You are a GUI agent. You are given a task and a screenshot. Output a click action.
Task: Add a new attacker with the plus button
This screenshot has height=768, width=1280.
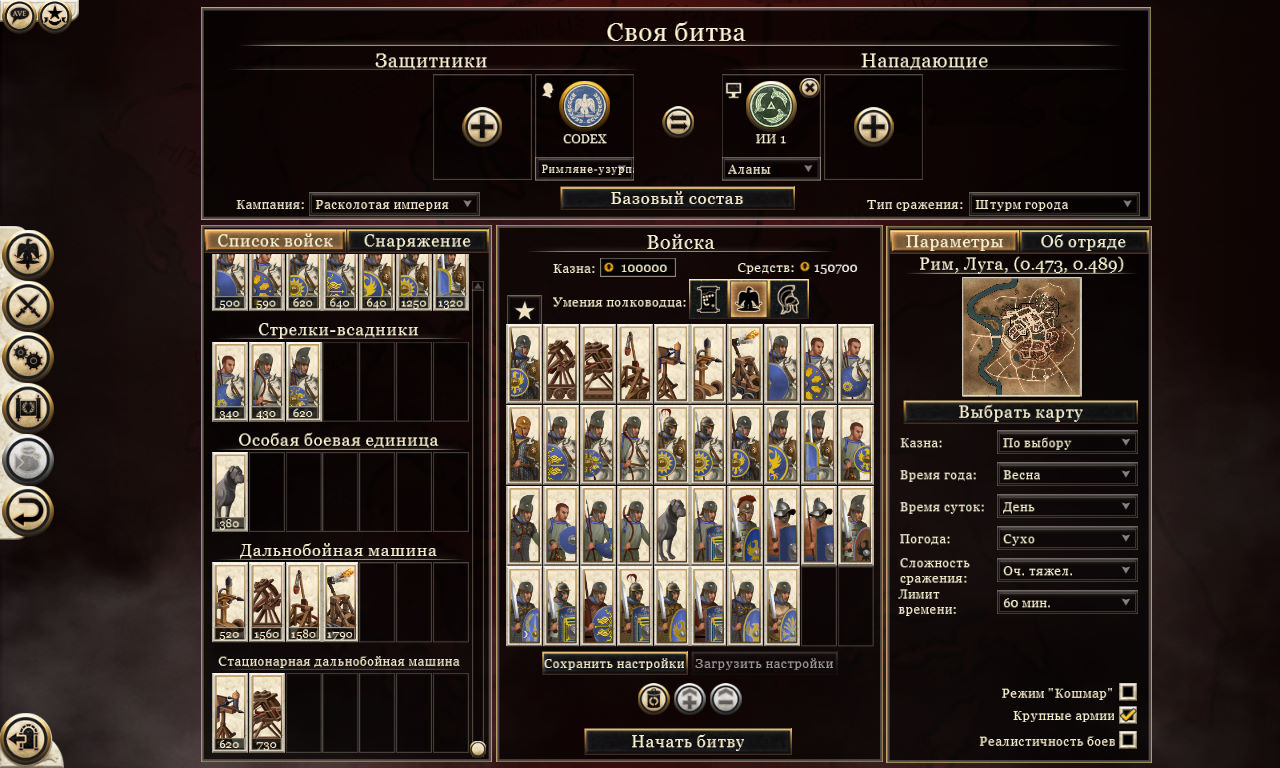pyautogui.click(x=873, y=127)
